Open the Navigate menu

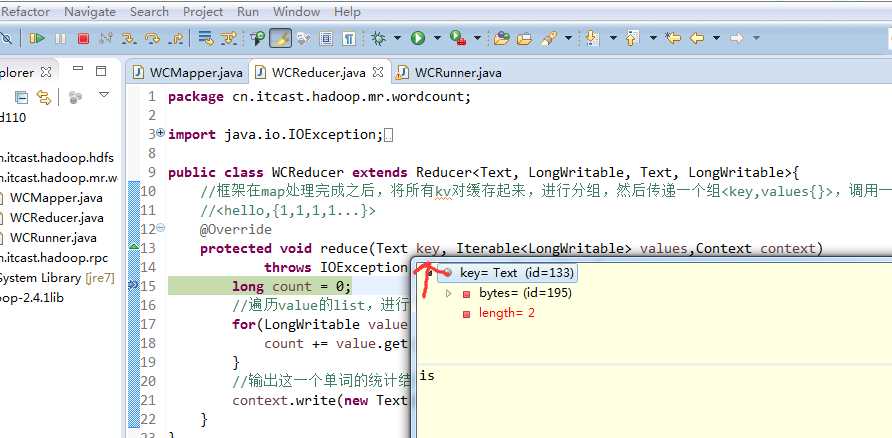pos(90,11)
